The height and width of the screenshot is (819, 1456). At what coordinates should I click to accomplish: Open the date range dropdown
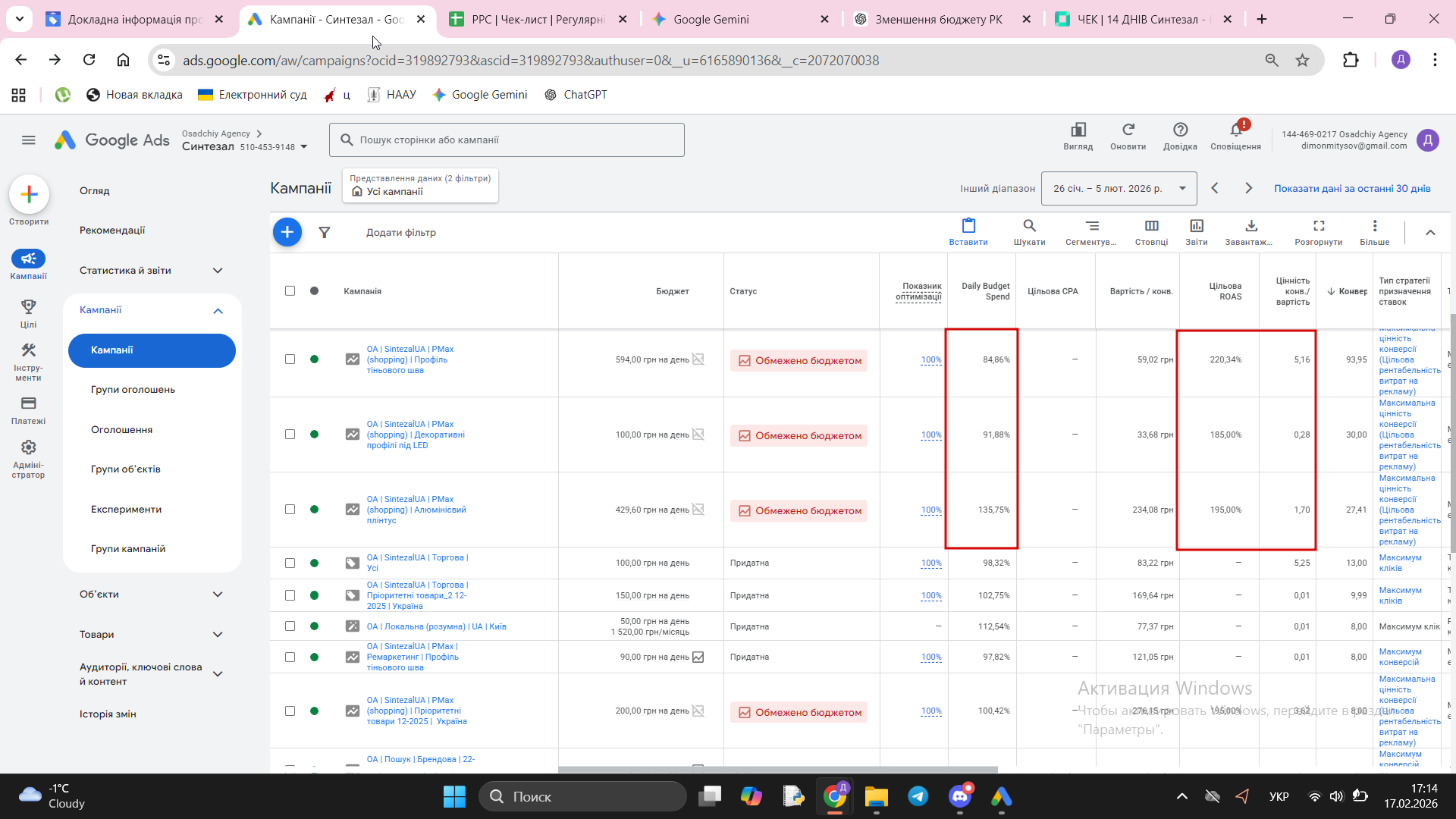coord(1119,189)
